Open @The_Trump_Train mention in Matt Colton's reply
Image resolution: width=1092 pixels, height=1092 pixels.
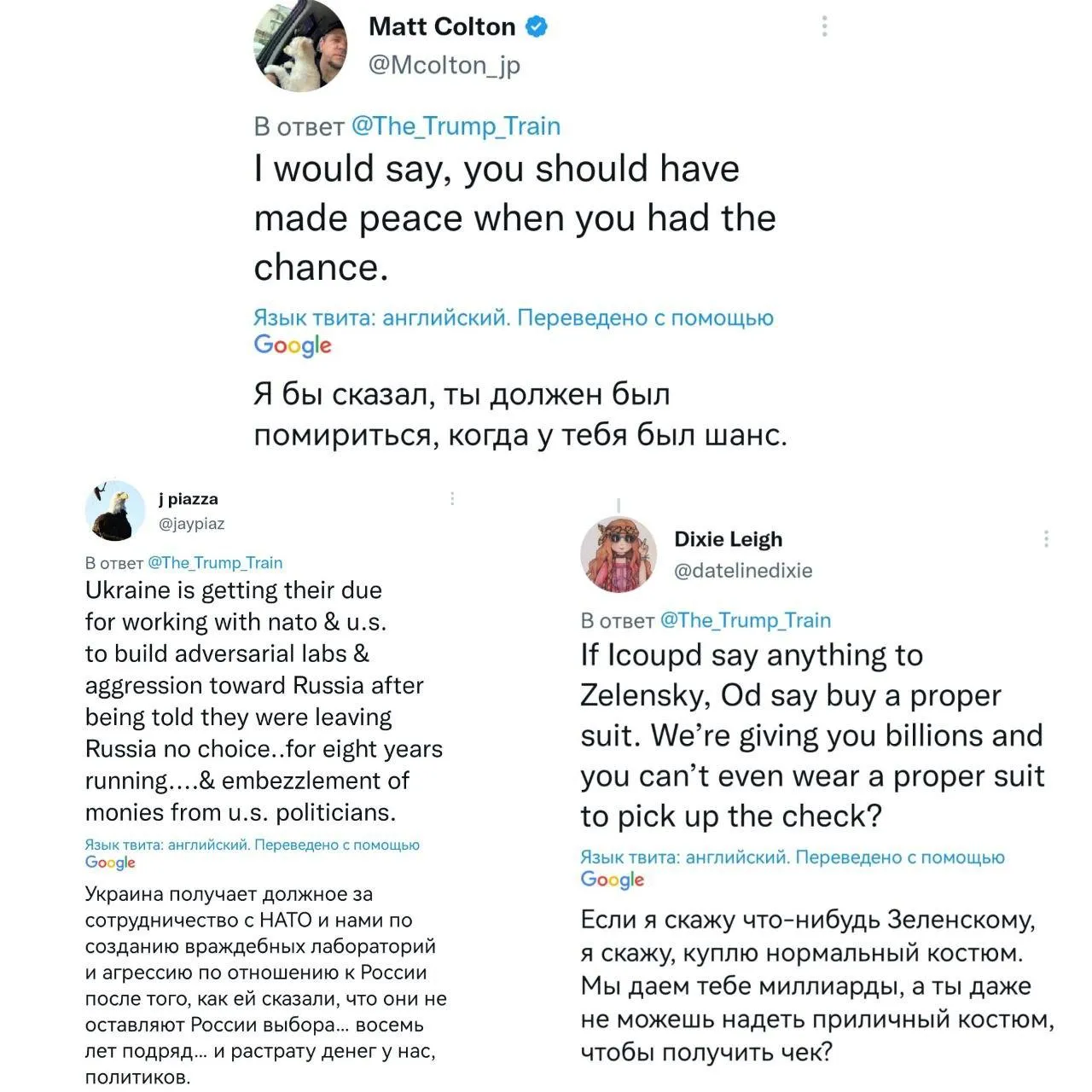(456, 126)
